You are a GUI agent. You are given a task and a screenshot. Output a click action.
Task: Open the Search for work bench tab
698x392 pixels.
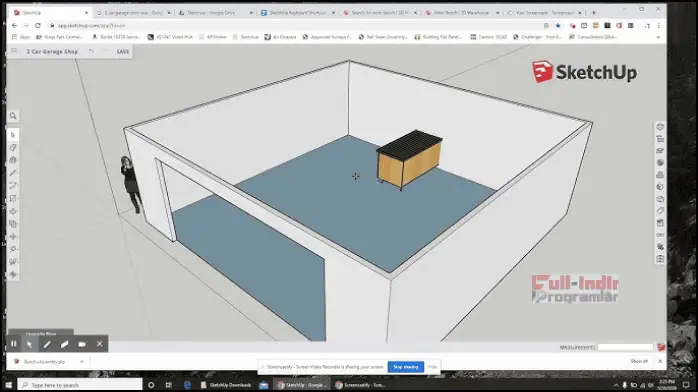[380, 13]
